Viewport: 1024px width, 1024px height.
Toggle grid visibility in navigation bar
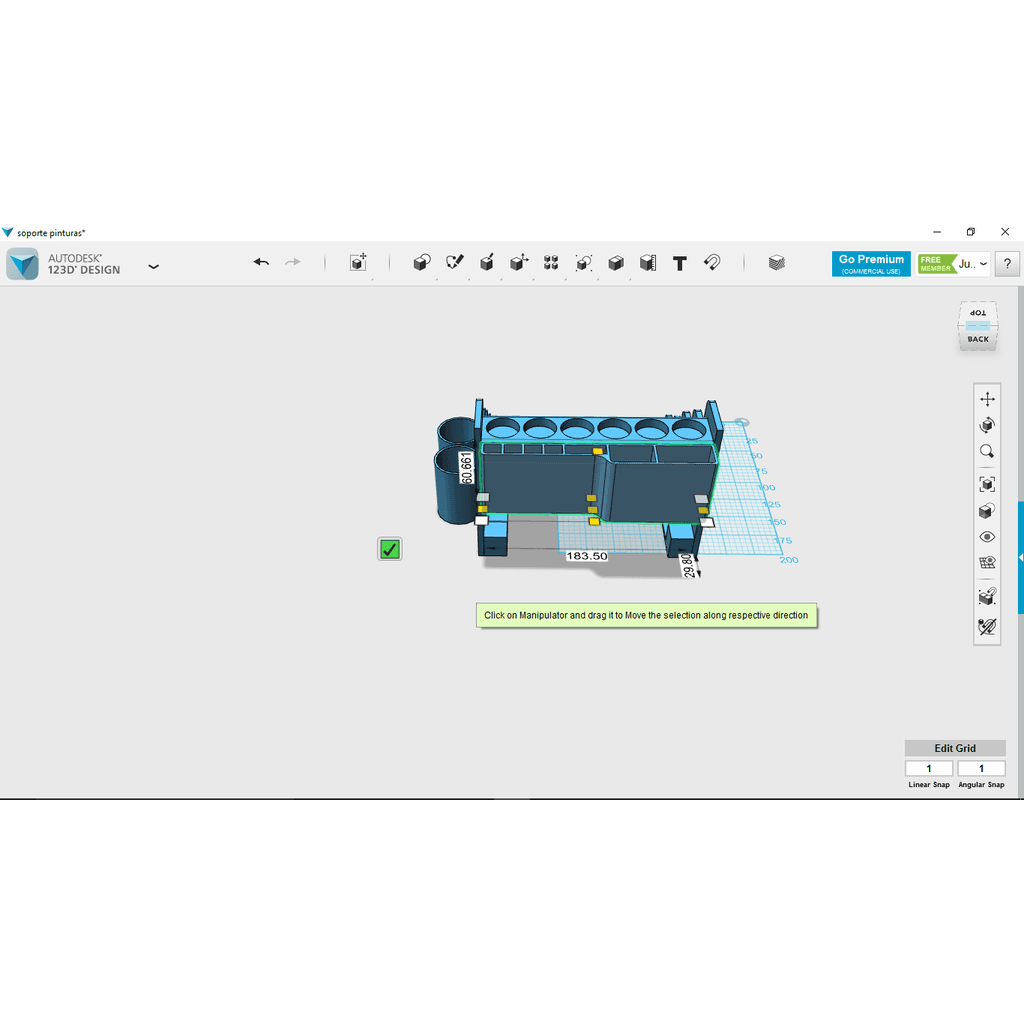click(987, 563)
